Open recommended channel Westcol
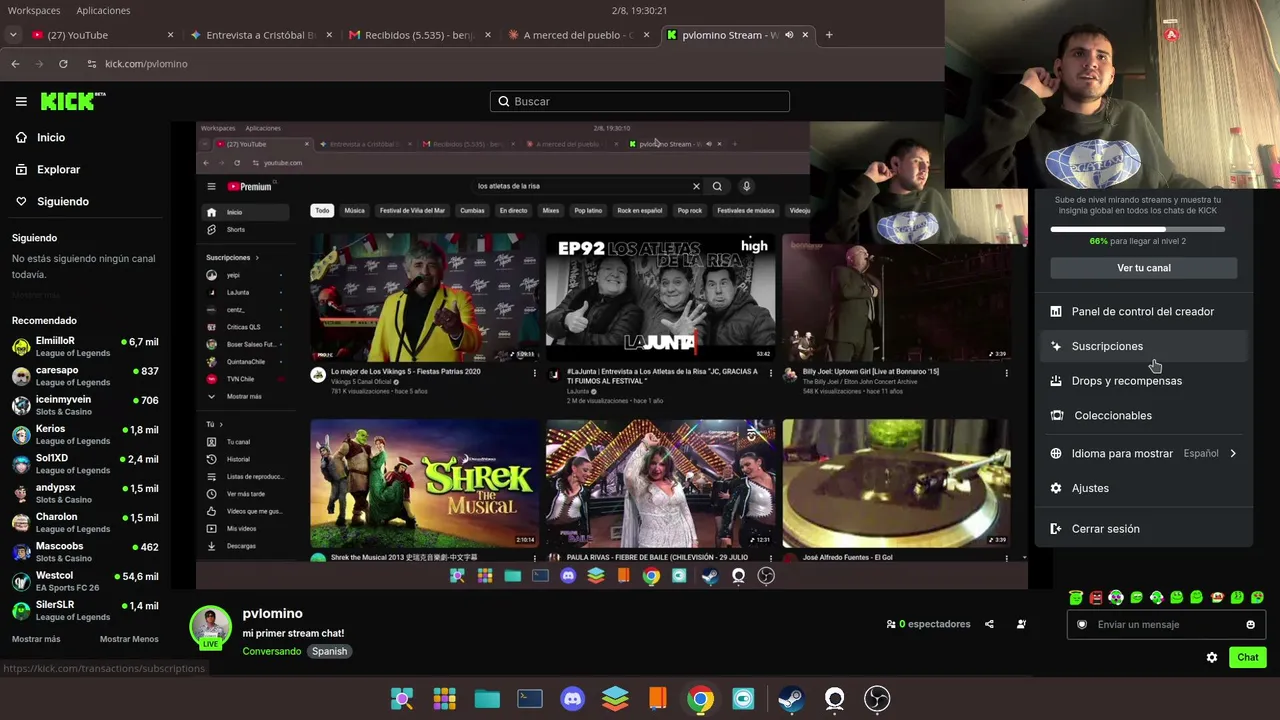1280x720 pixels. pyautogui.click(x=85, y=581)
